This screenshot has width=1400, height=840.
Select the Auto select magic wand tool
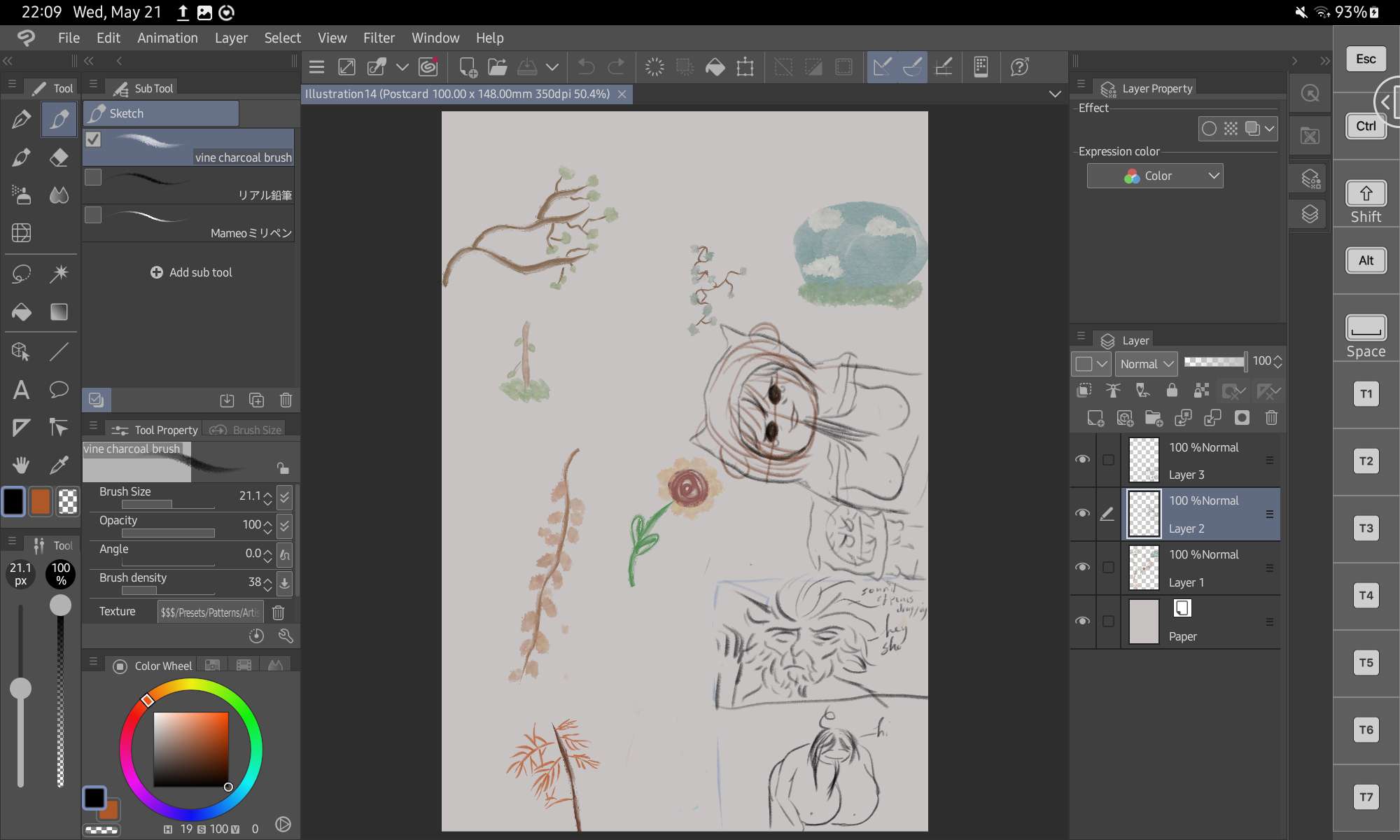click(59, 273)
